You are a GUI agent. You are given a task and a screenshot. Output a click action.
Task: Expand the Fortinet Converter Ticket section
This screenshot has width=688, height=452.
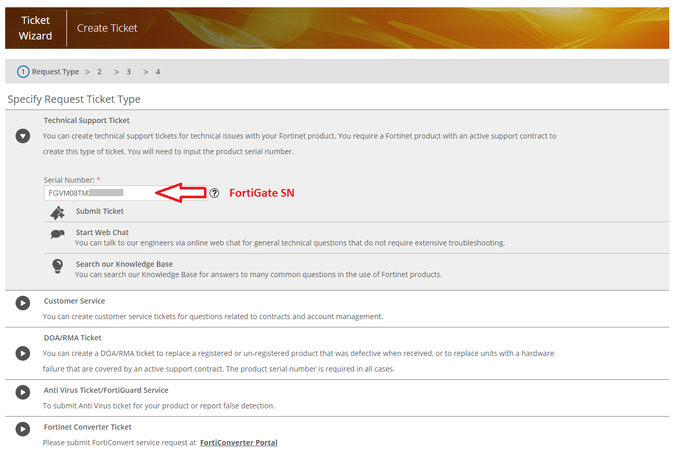click(x=23, y=429)
